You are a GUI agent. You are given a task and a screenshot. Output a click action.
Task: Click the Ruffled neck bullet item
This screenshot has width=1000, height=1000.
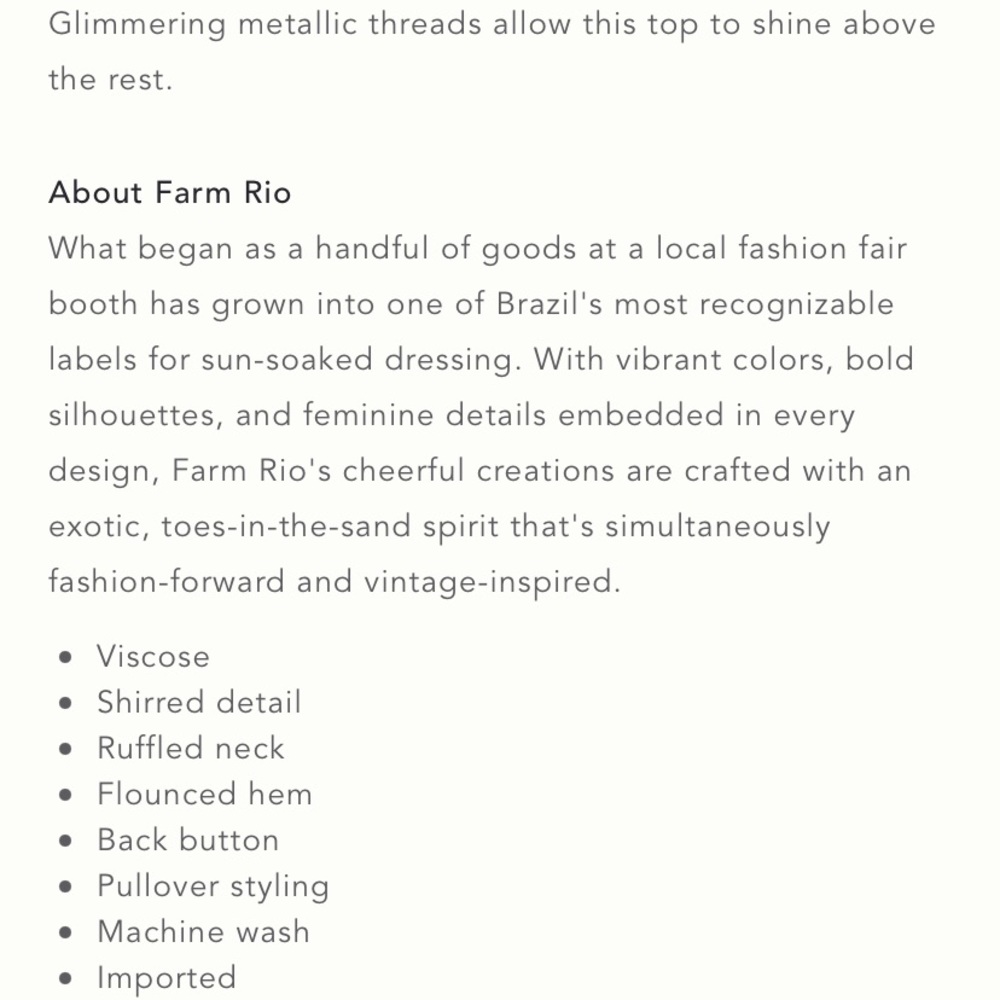point(190,748)
